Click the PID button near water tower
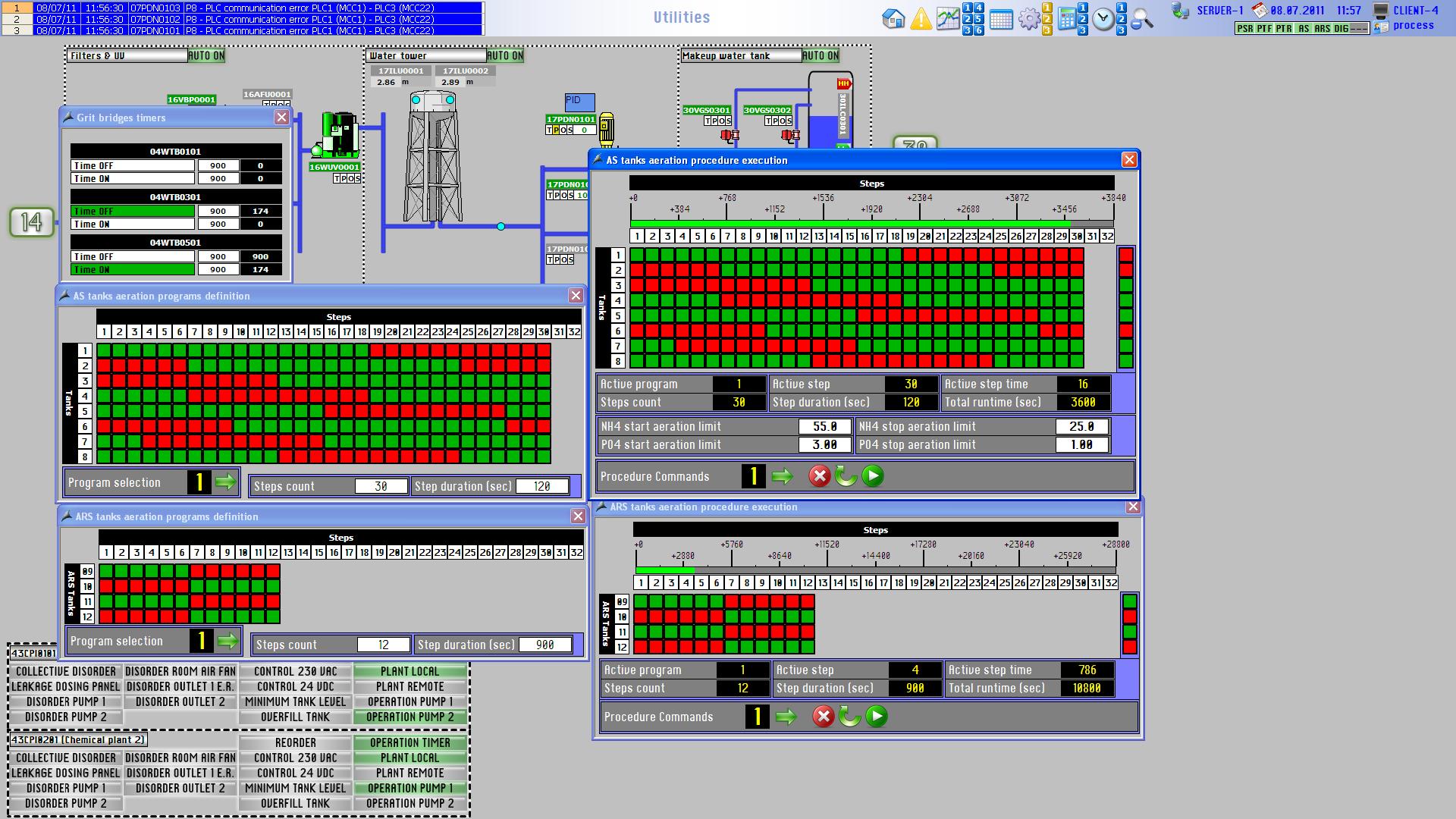 point(579,102)
